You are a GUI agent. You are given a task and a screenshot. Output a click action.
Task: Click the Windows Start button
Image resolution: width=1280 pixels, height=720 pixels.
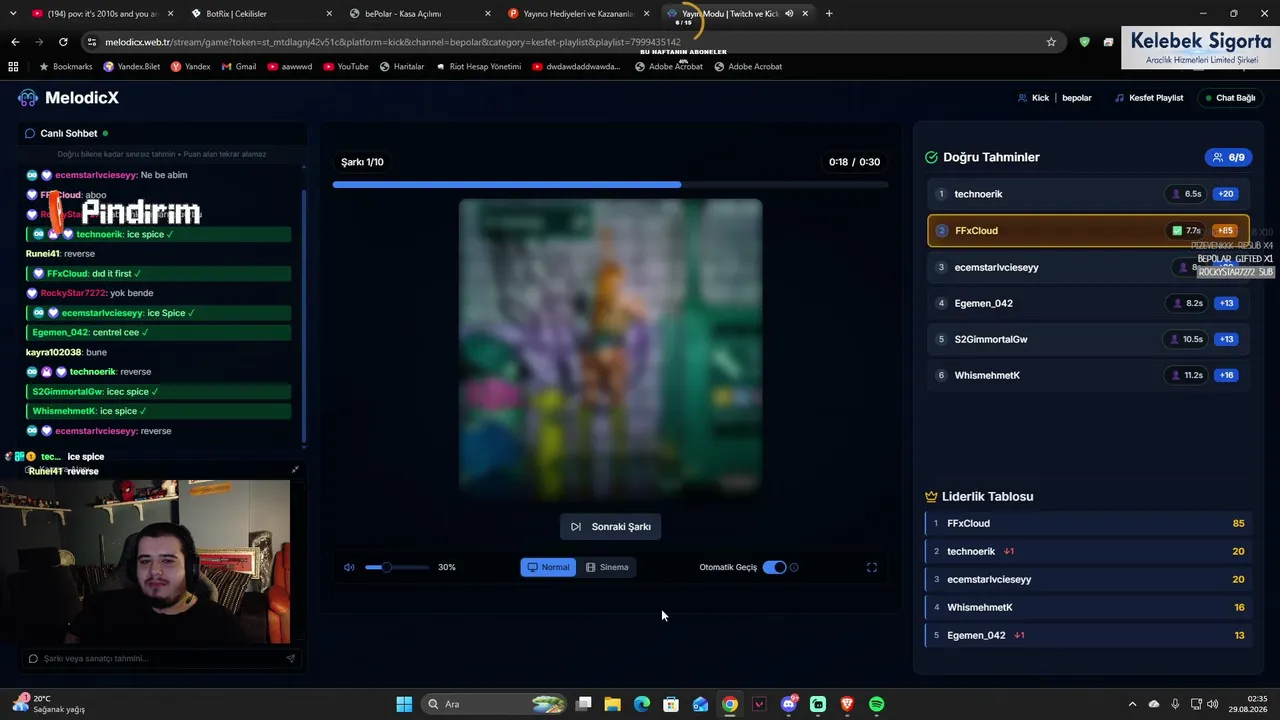point(404,704)
